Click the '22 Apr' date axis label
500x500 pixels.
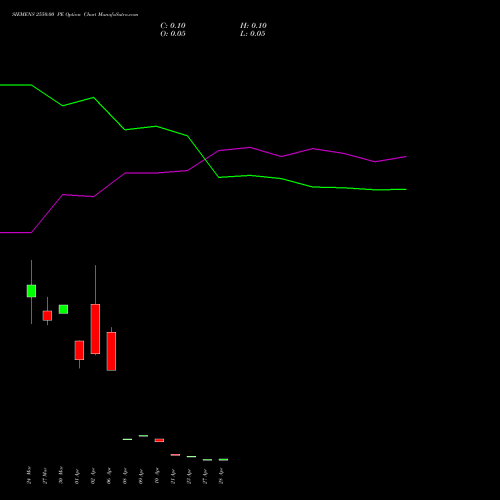tap(189, 476)
